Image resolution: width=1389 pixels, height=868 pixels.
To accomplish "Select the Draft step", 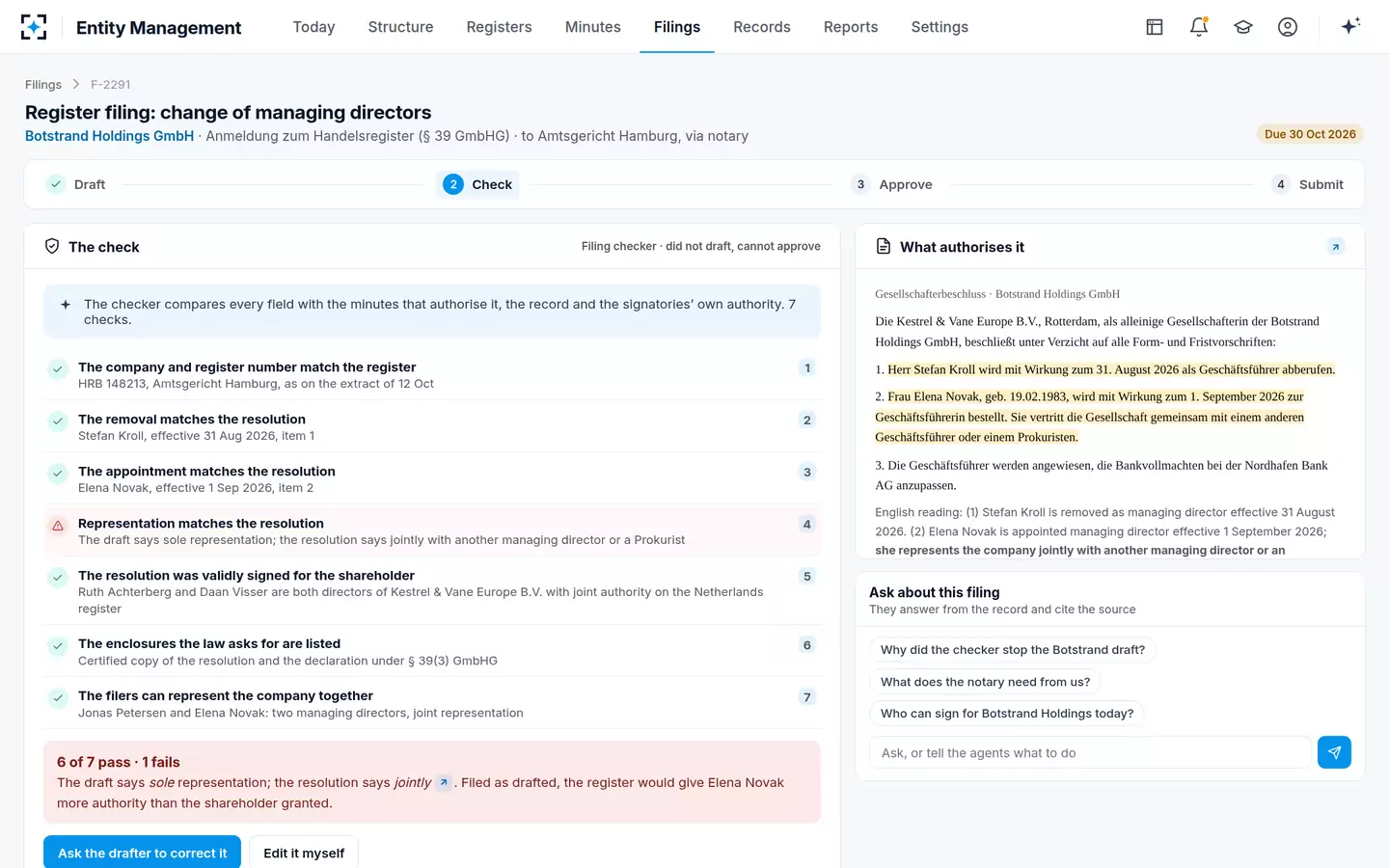I will tap(76, 184).
